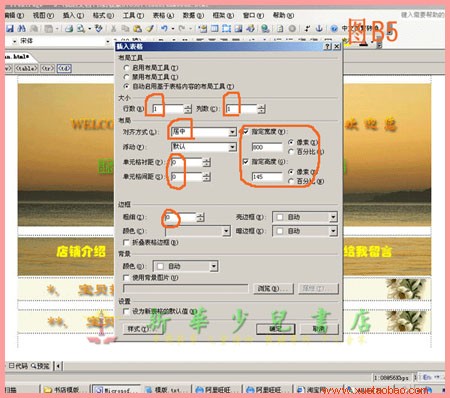Expand the 浮动 float dropdown
The width and height of the screenshot is (450, 398).
pyautogui.click(x=232, y=147)
